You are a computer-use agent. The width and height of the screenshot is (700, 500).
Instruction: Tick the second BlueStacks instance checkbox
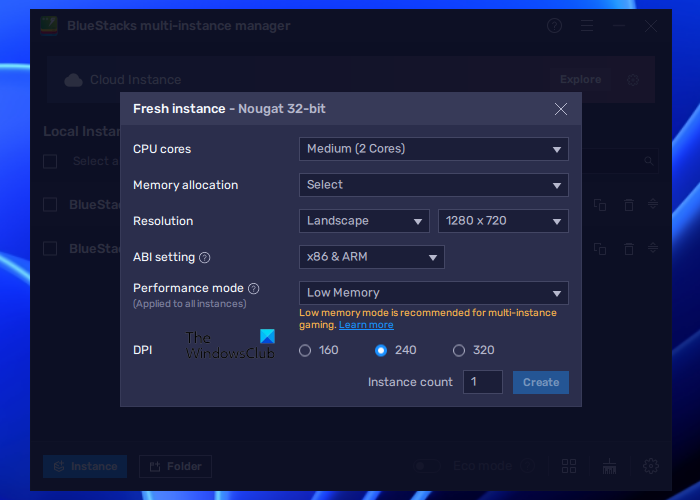(50, 248)
